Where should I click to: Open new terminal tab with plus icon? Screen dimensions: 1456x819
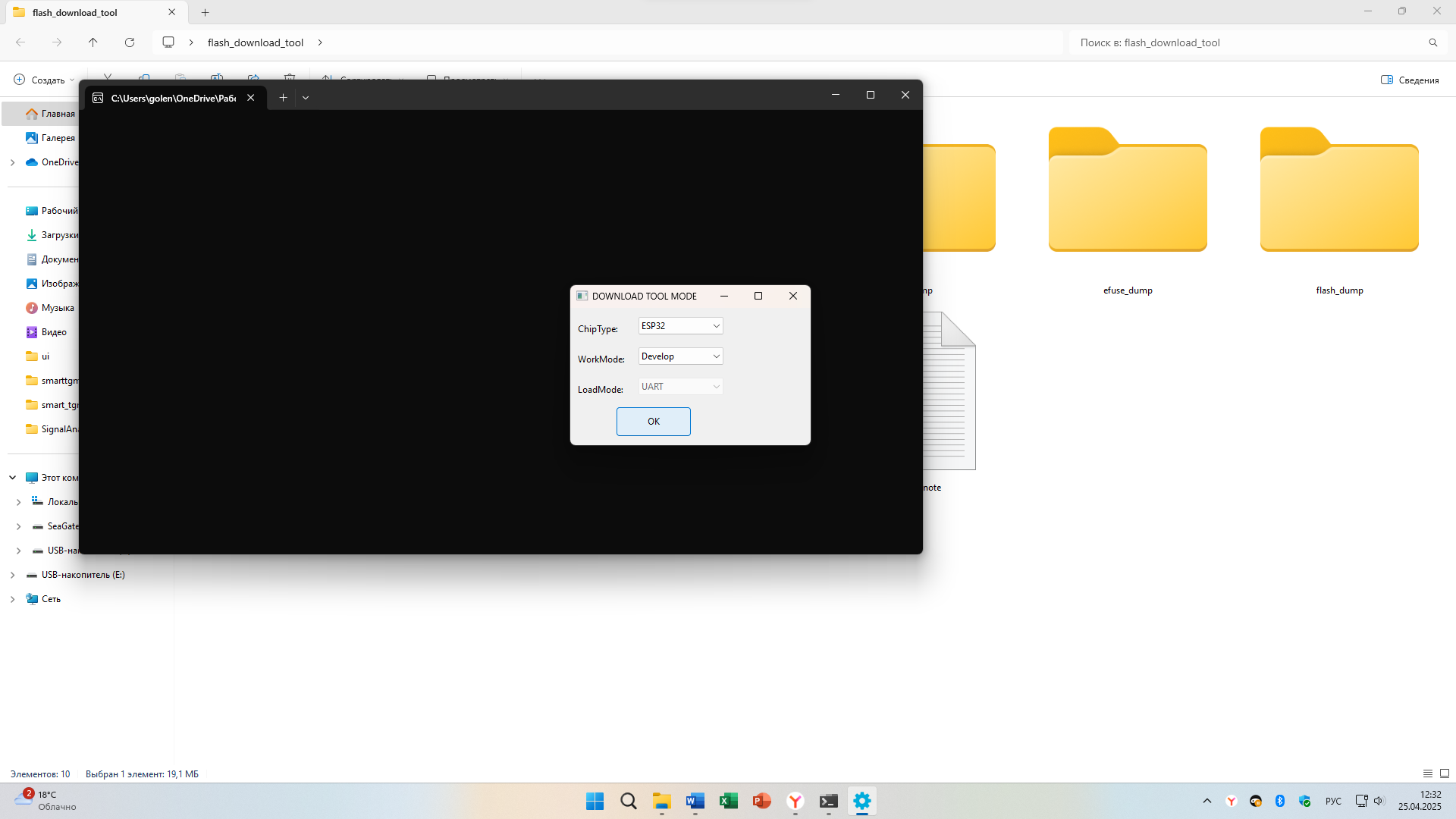283,98
